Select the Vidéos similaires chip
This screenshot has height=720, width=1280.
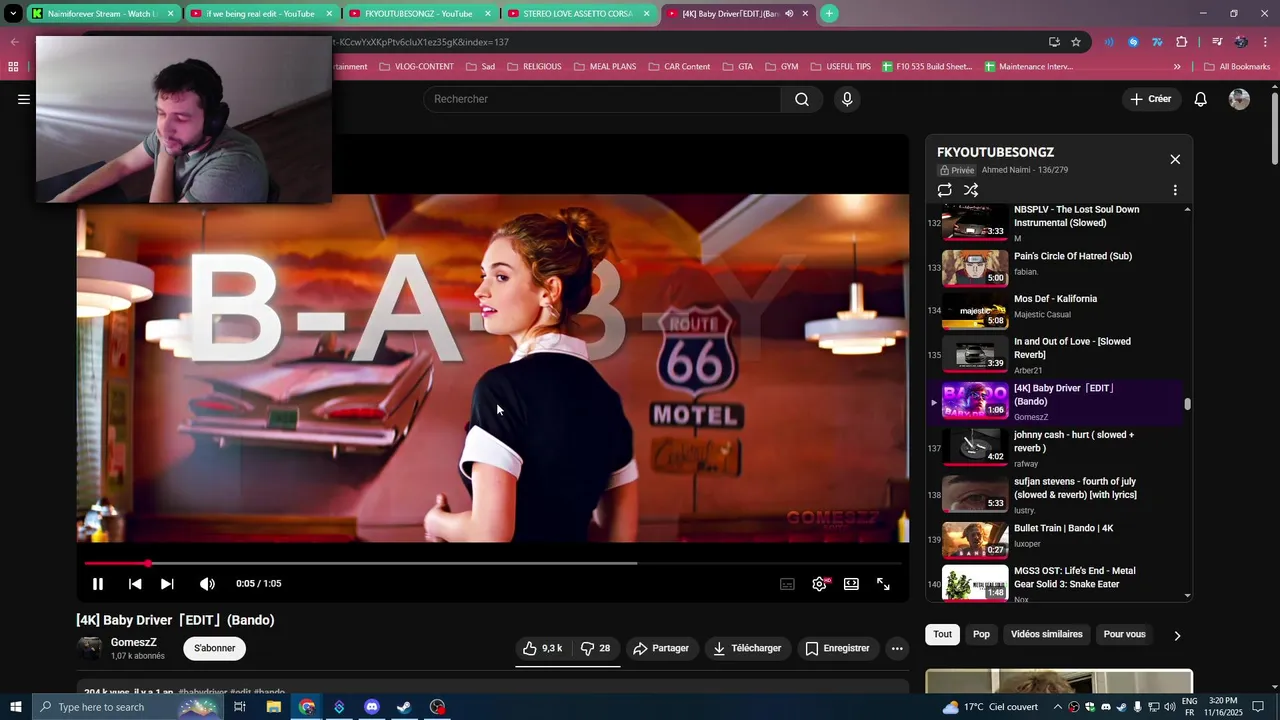click(1046, 634)
